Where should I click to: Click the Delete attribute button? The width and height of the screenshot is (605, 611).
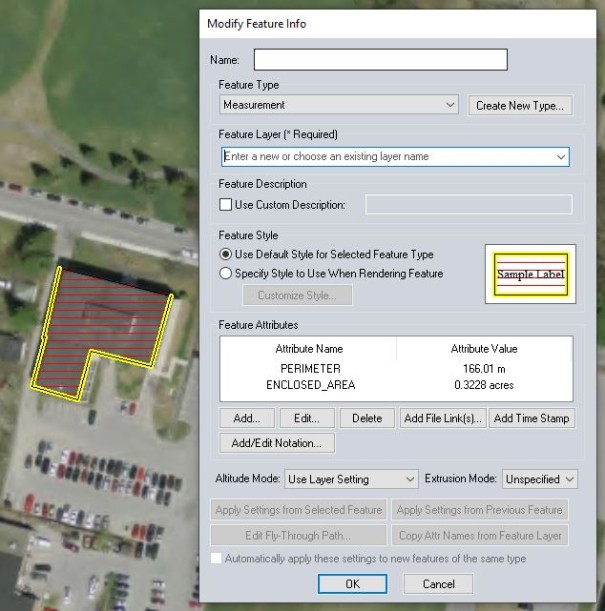coord(367,418)
